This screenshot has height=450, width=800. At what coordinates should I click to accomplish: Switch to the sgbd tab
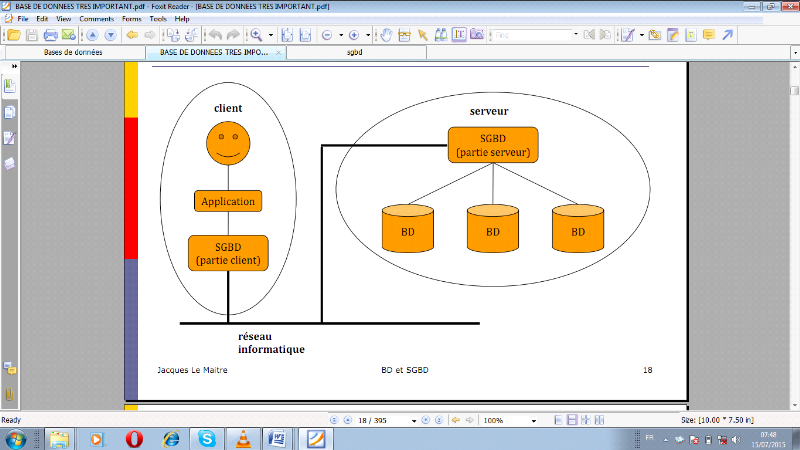354,51
